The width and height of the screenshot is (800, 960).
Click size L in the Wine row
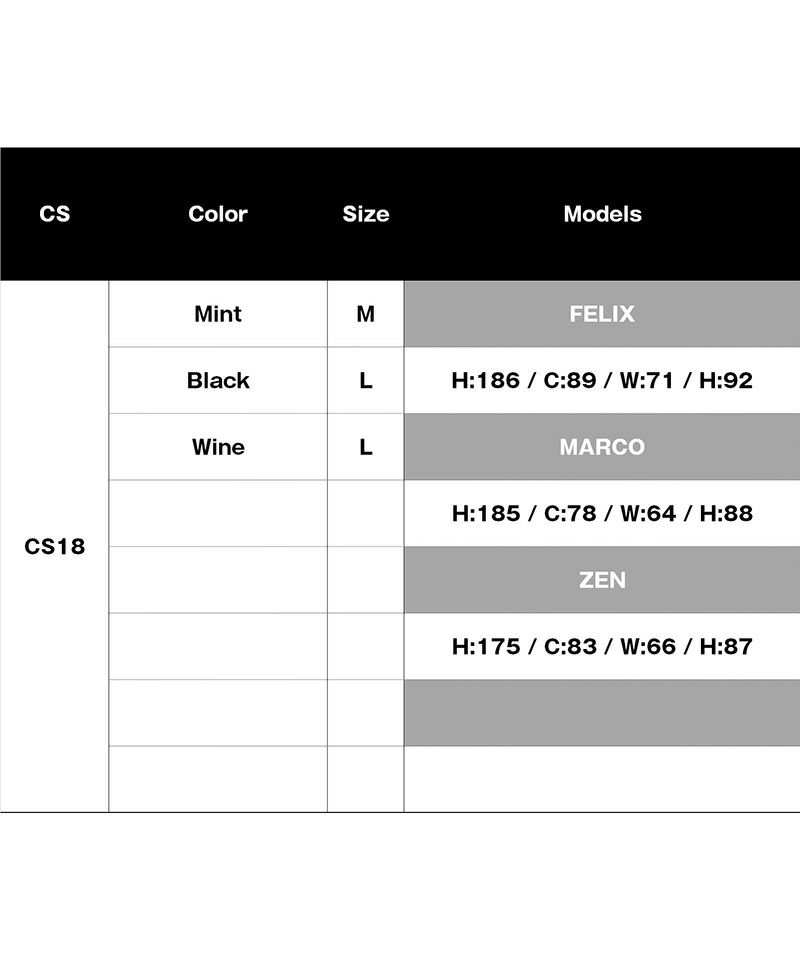tap(365, 447)
